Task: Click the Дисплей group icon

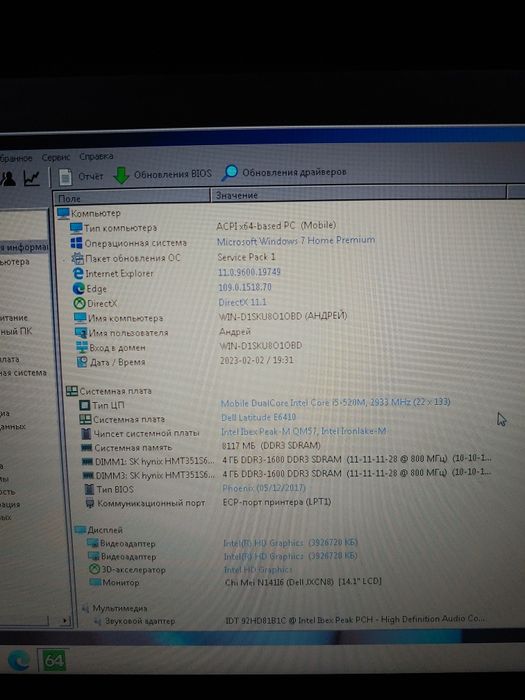Action: coord(80,530)
